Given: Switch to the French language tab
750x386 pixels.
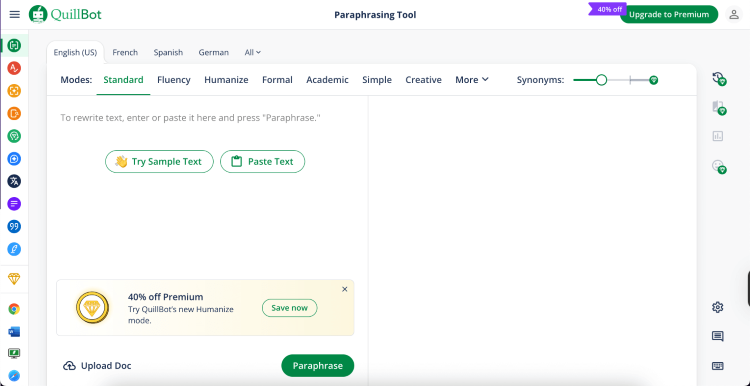Looking at the screenshot, I should (x=125, y=53).
